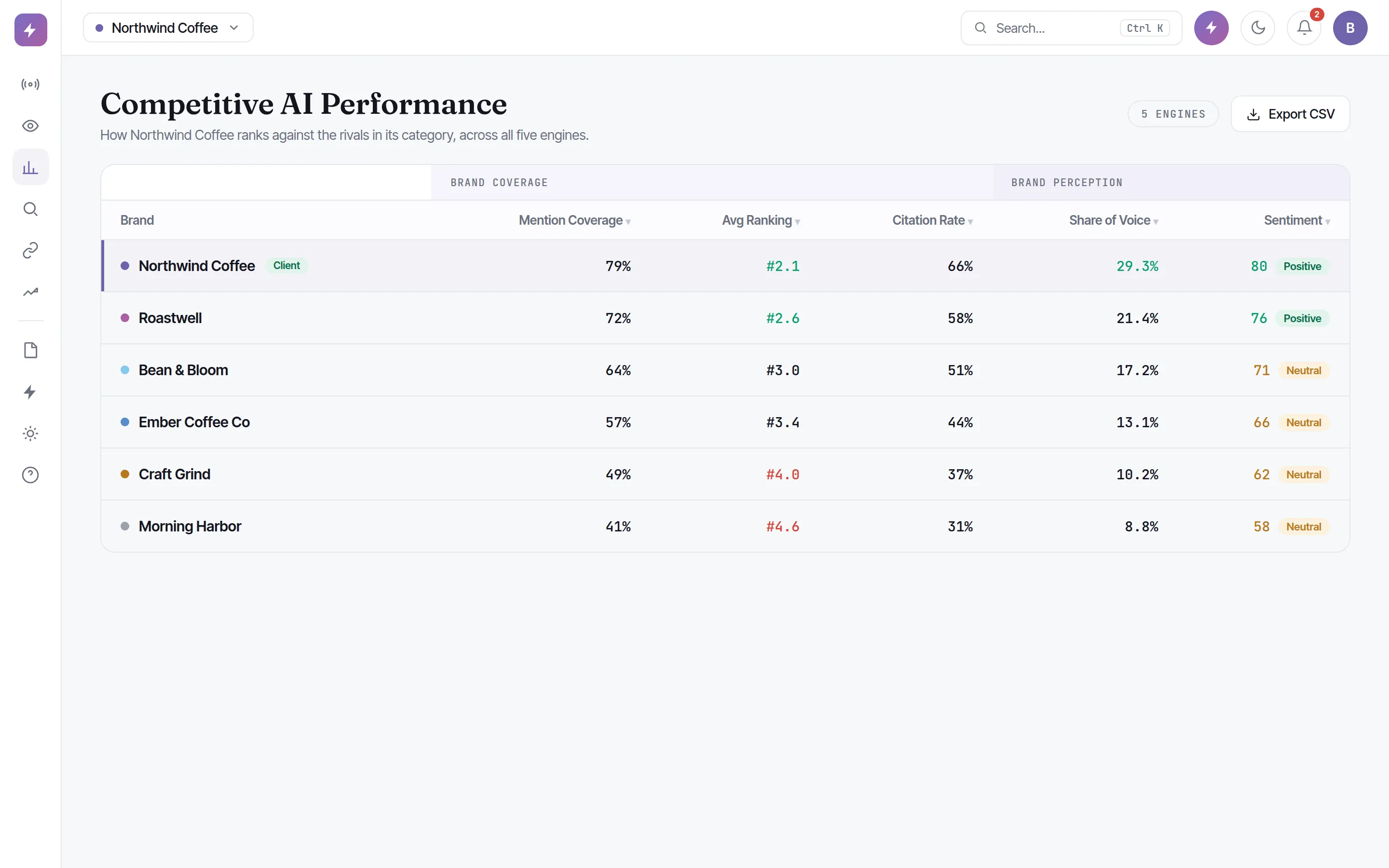Click Northwind Coffee's #2.1 ranking value
Viewport: 1389px width, 868px height.
pyautogui.click(x=782, y=266)
